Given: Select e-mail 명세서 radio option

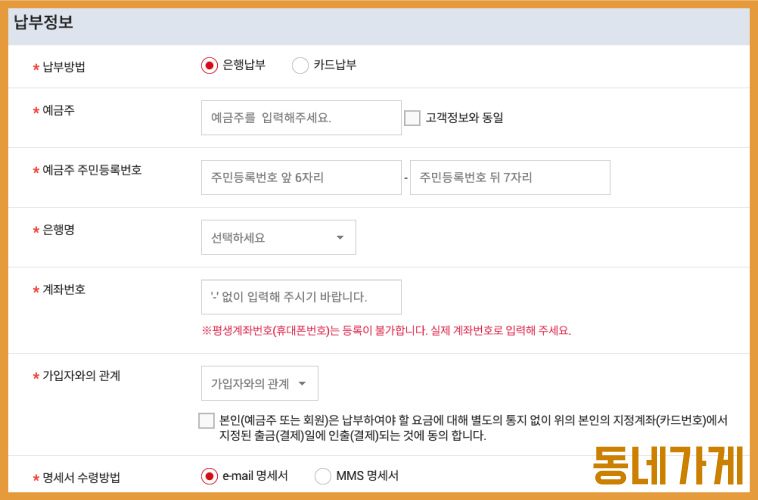Looking at the screenshot, I should pos(209,476).
